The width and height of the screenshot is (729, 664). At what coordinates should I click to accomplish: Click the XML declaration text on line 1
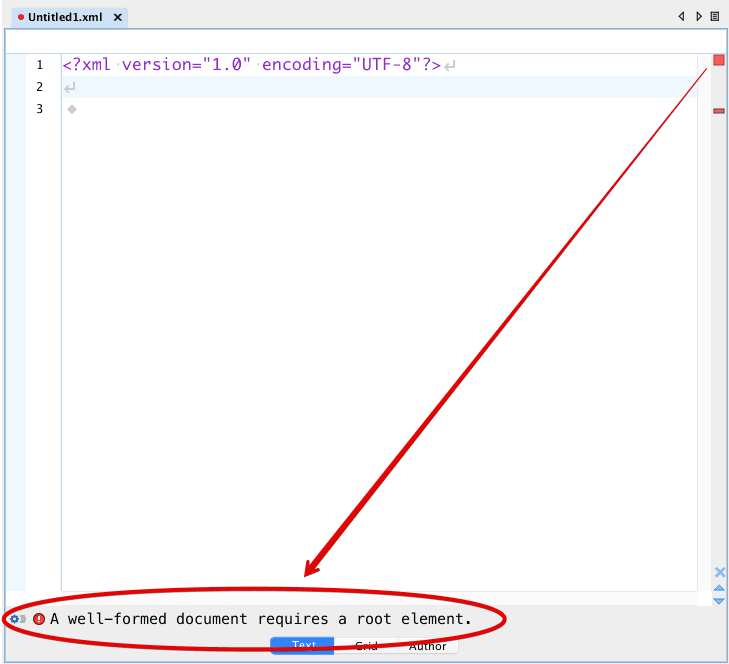(x=250, y=65)
